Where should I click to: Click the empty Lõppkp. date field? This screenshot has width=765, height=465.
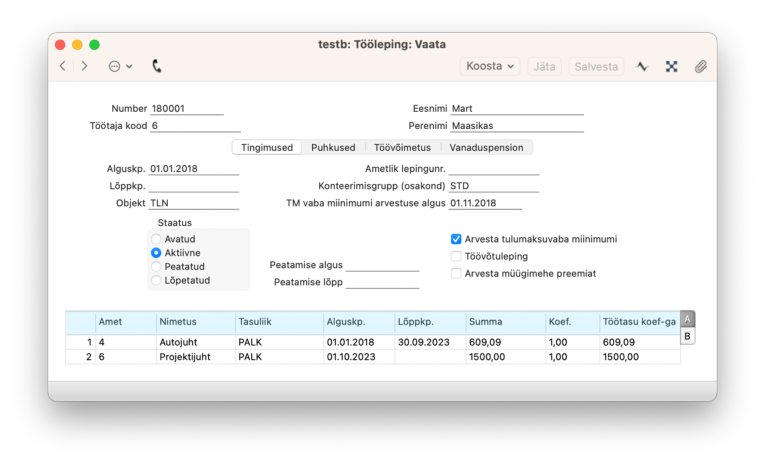click(194, 186)
